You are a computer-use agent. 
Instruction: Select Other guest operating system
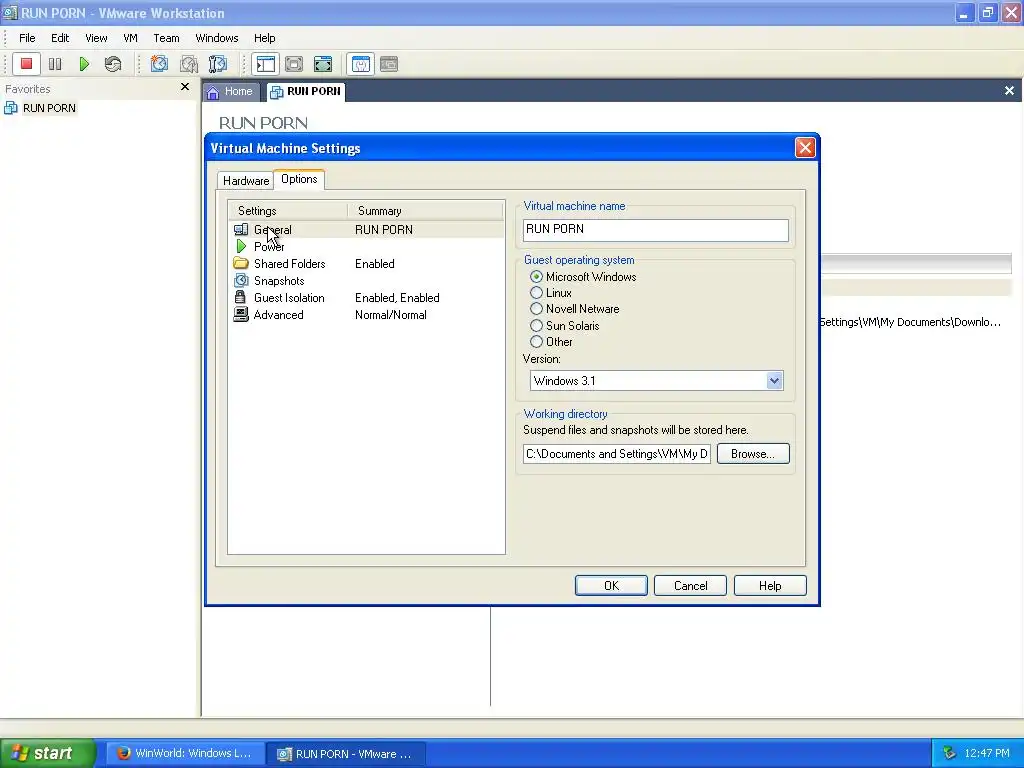tap(536, 342)
